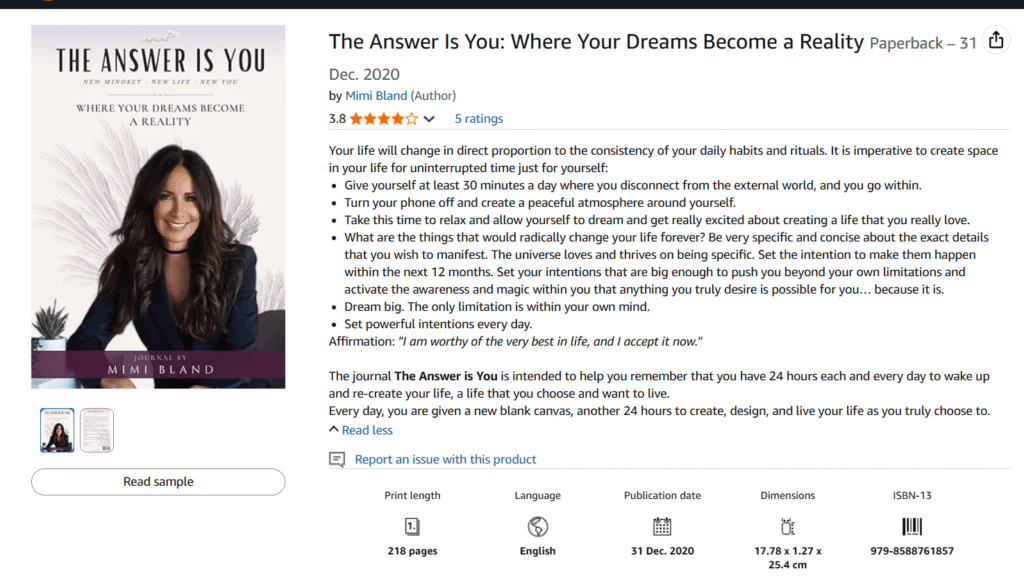
Task: Open Mimi Bland author page
Action: pyautogui.click(x=376, y=96)
